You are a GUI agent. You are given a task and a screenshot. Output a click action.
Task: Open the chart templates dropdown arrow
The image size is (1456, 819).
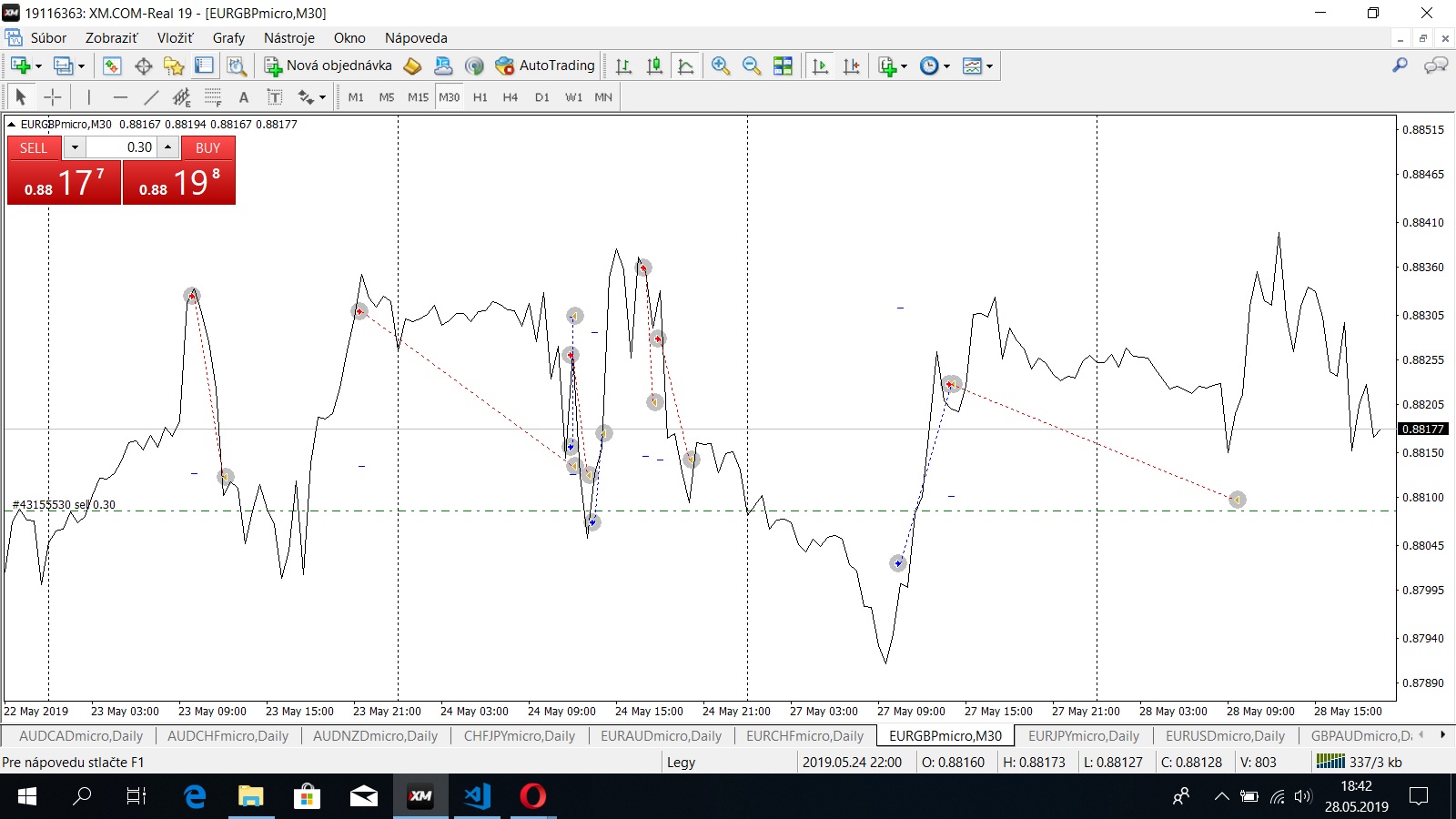989,66
